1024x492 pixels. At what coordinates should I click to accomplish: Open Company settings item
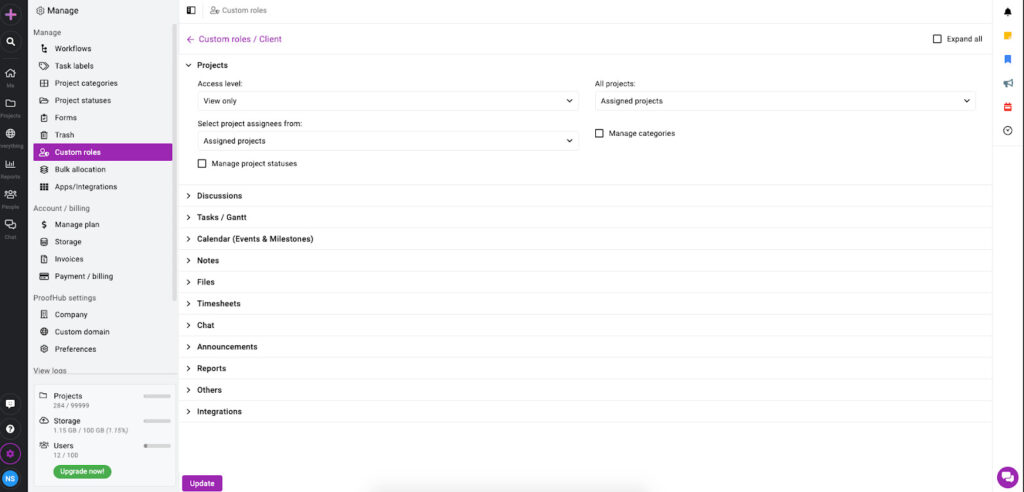click(x=103, y=314)
